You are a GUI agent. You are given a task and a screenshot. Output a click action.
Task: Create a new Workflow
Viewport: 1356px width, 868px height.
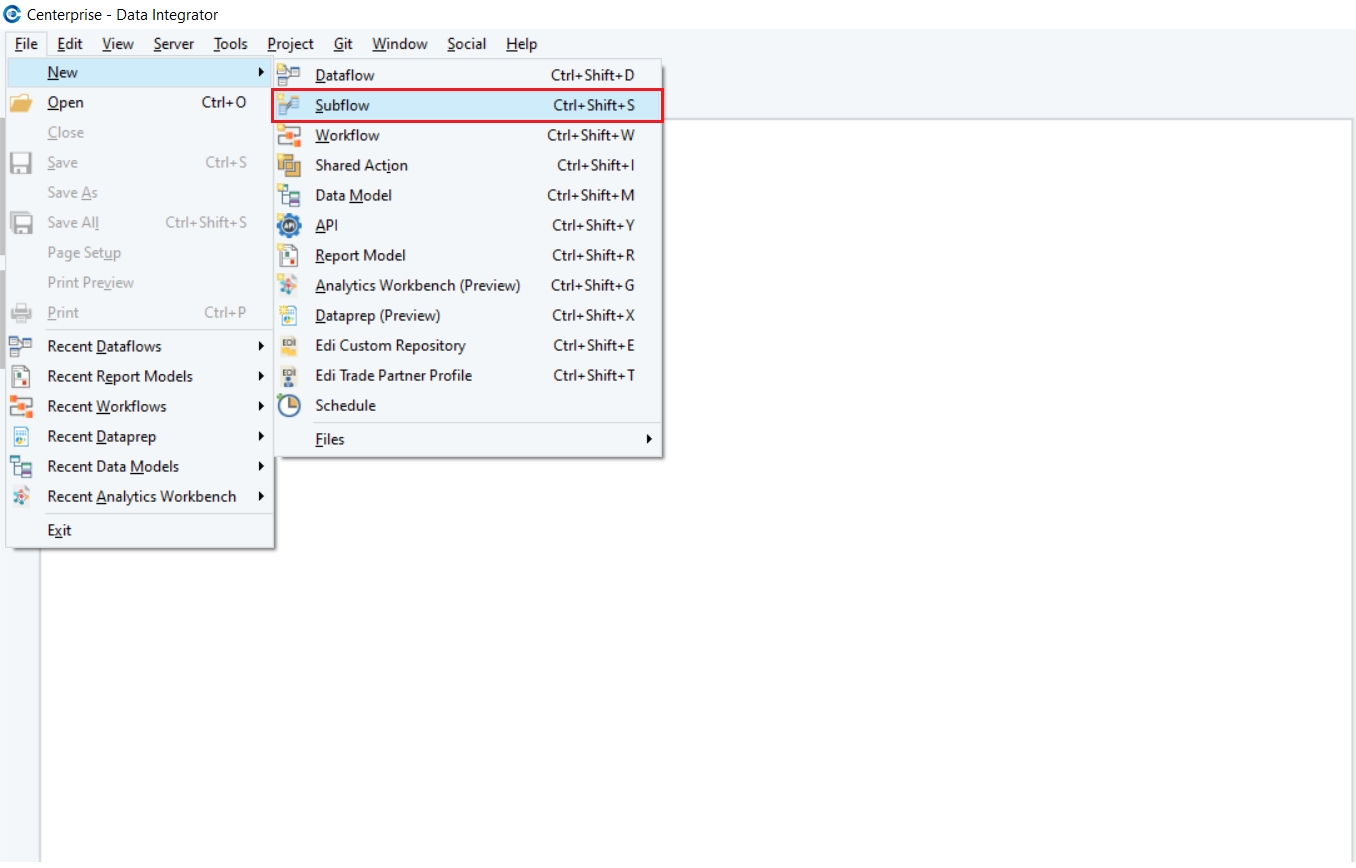(467, 135)
